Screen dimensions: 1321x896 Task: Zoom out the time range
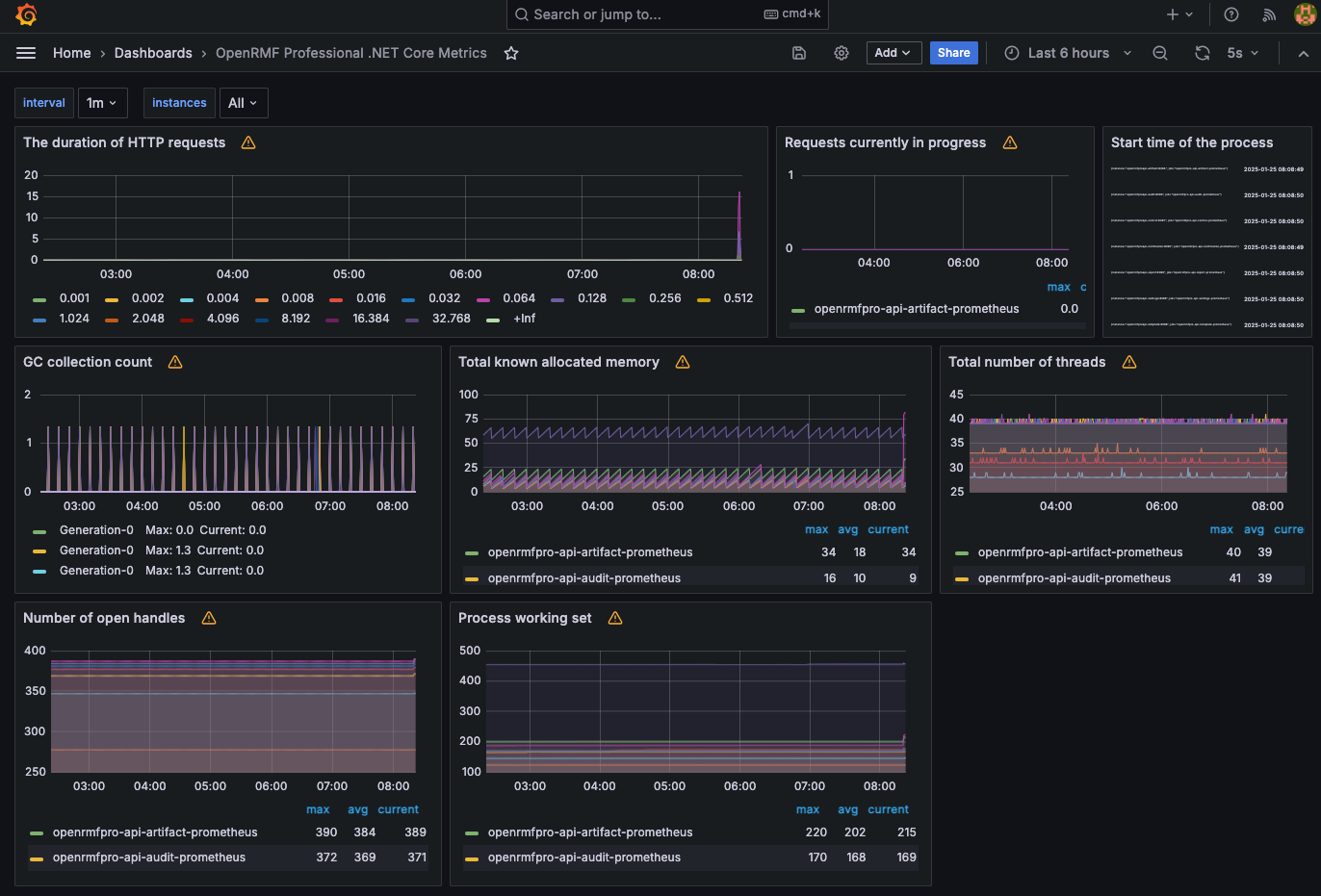tap(1160, 53)
